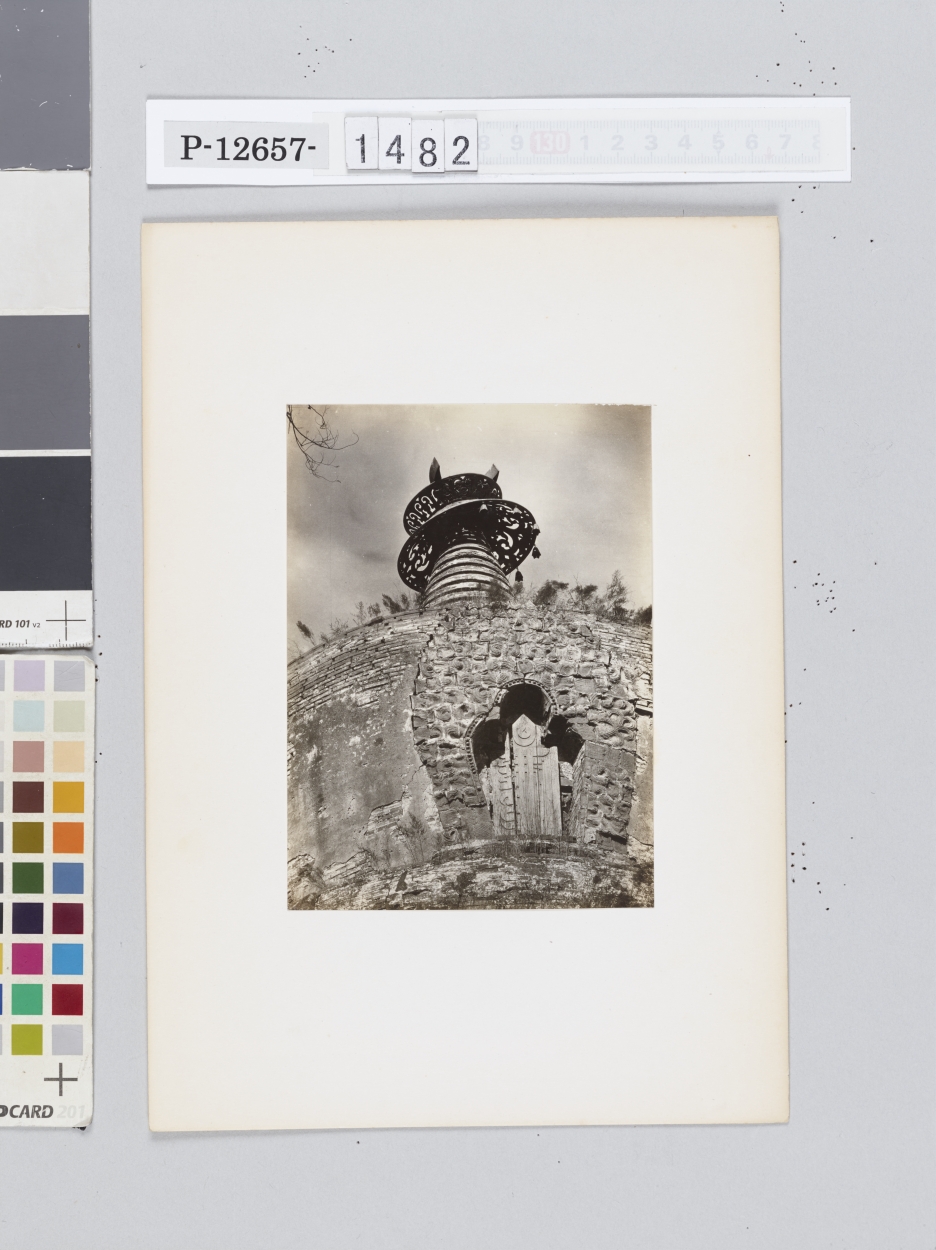Select the dusty pink color swatch
The image size is (936, 1250).
[28, 757]
